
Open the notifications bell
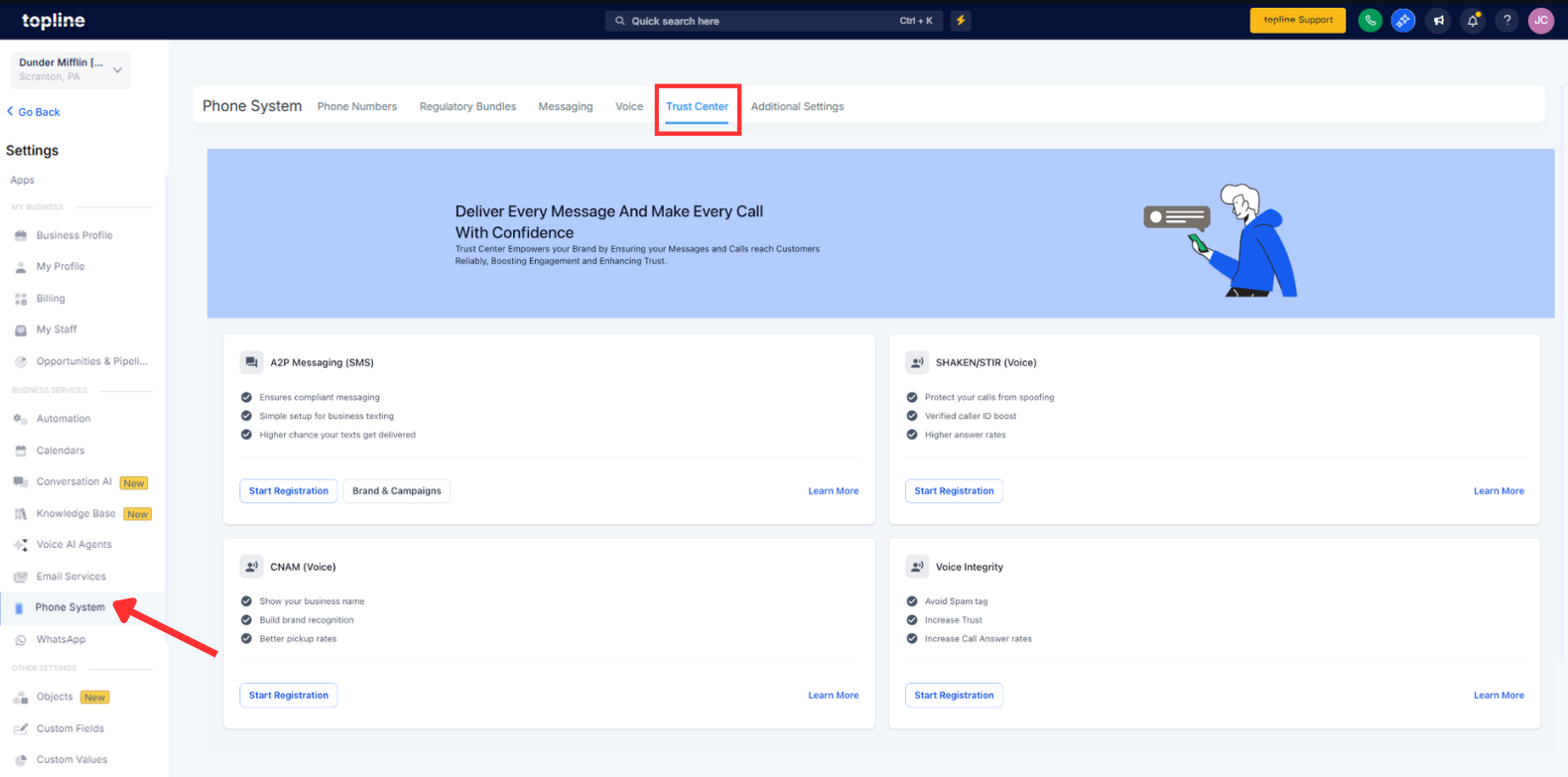click(1473, 21)
